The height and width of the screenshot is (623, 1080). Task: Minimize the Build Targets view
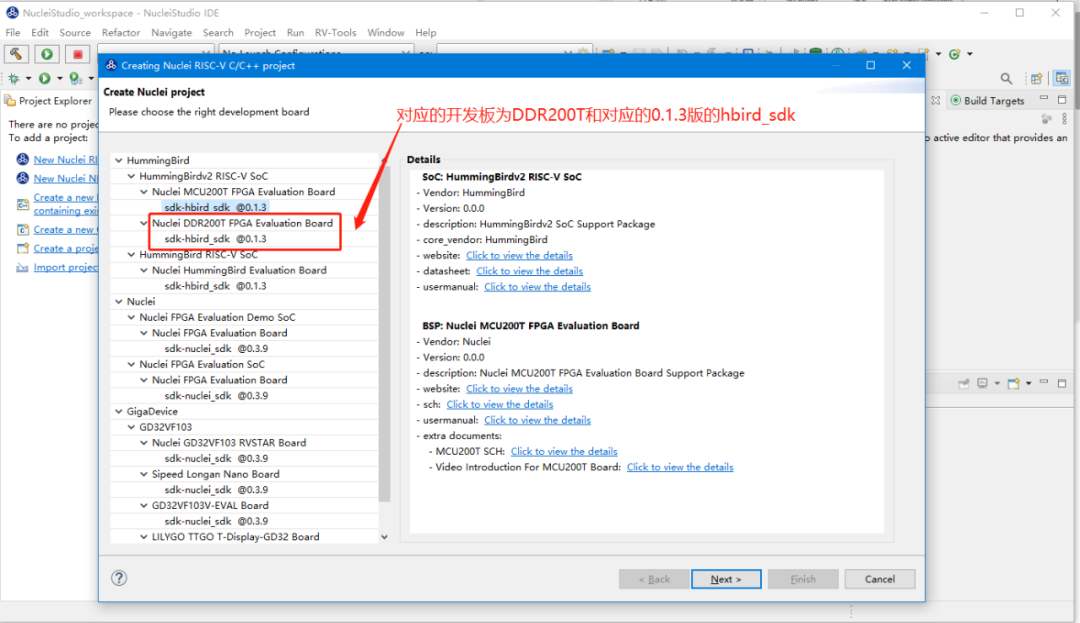click(x=1044, y=98)
